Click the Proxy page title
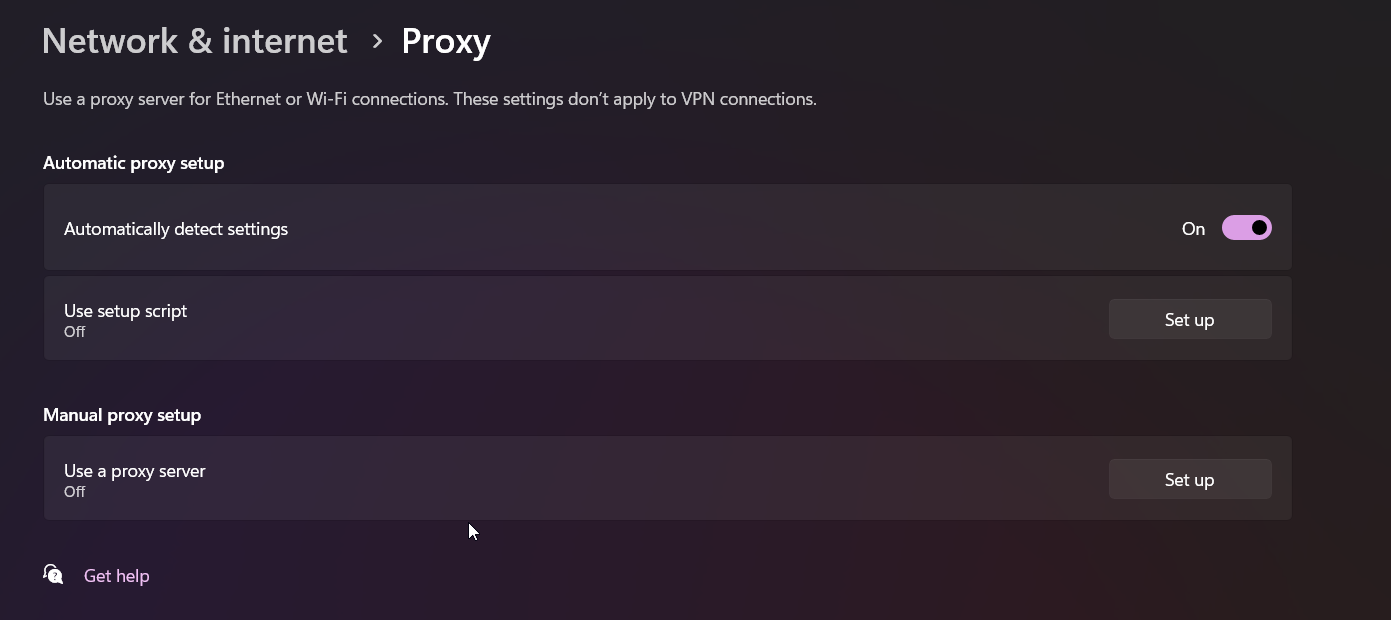Image resolution: width=1391 pixels, height=620 pixels. [446, 41]
